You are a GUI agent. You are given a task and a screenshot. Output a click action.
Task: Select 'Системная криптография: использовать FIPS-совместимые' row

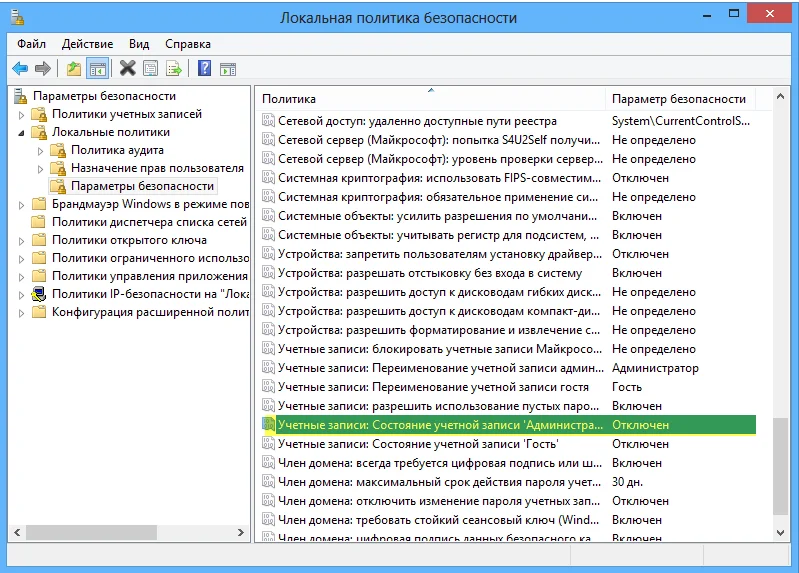508,178
